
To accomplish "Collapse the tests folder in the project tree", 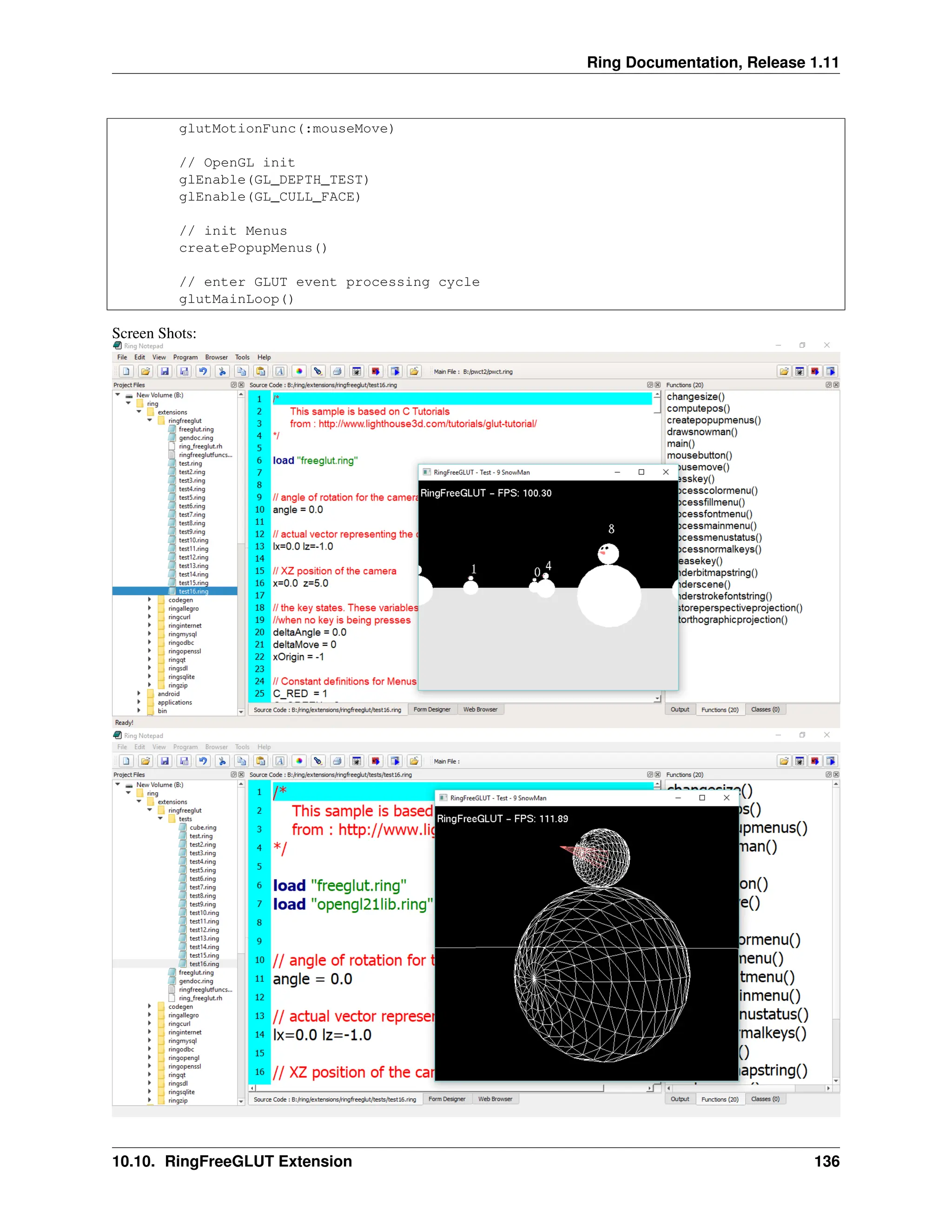I will pos(160,818).
